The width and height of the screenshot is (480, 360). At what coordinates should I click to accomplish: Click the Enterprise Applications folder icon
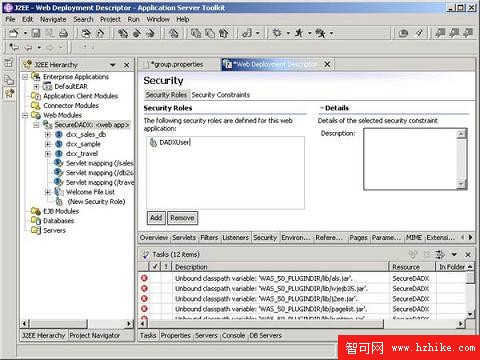point(36,76)
